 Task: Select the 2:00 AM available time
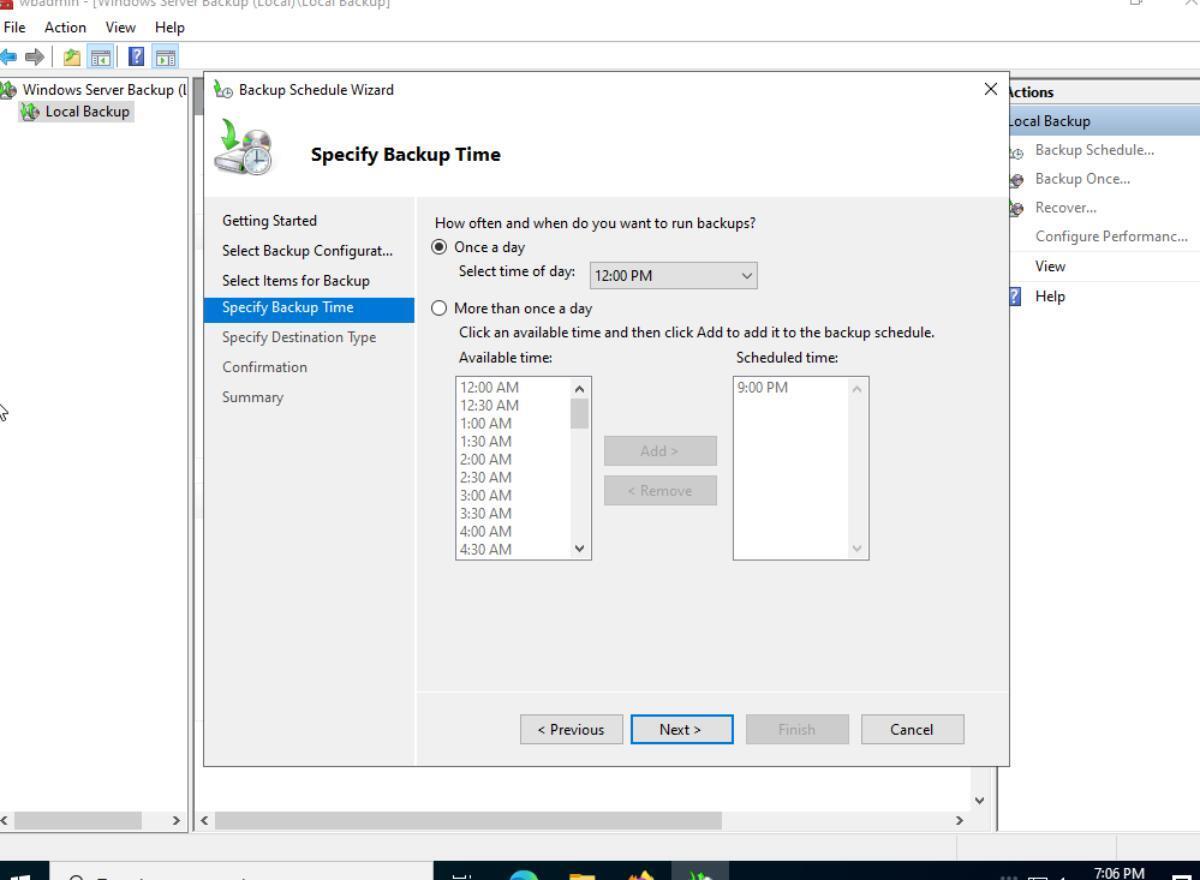point(486,459)
